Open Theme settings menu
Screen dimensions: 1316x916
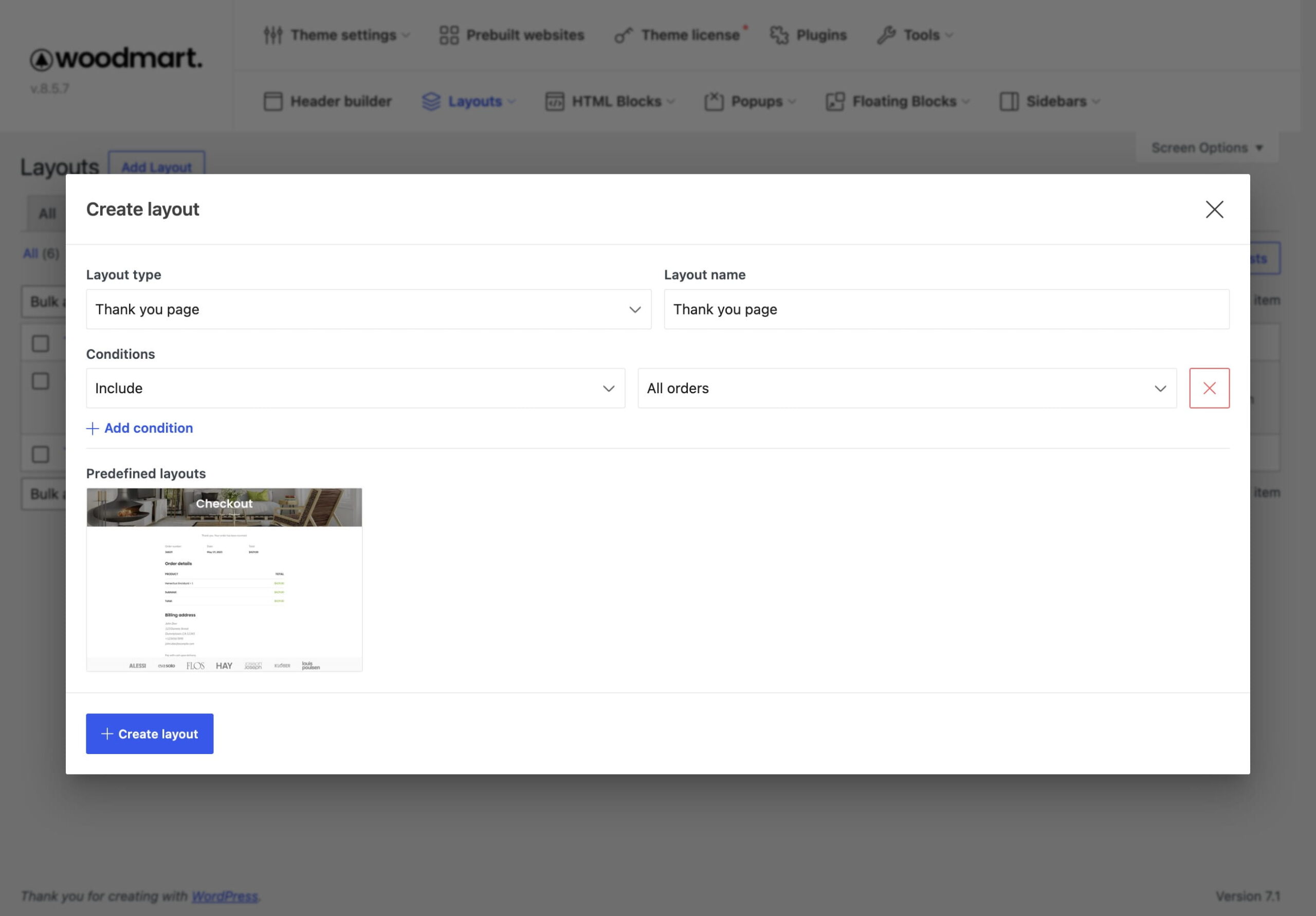point(336,35)
